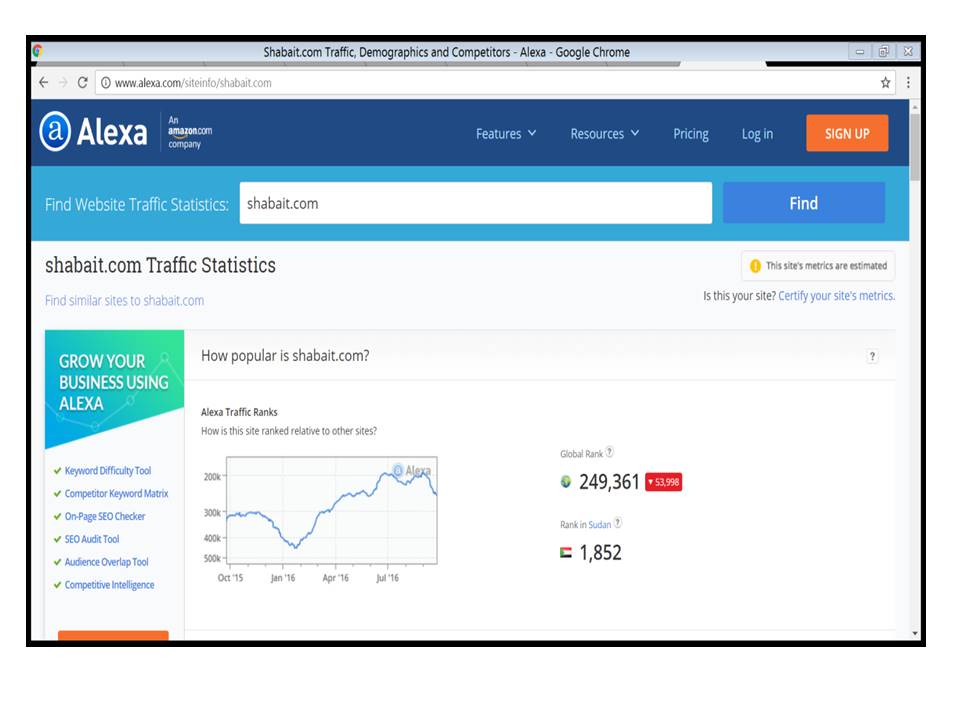
Task: Click This site's metrics are estimated notice
Action: 818,266
